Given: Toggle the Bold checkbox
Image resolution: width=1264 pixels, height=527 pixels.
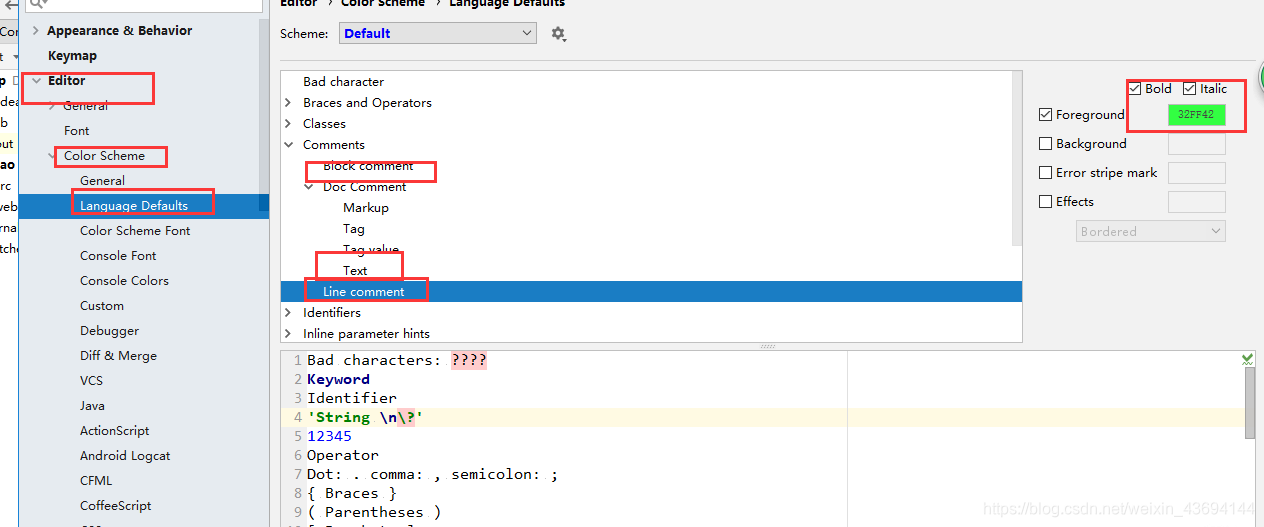Looking at the screenshot, I should point(1135,89).
